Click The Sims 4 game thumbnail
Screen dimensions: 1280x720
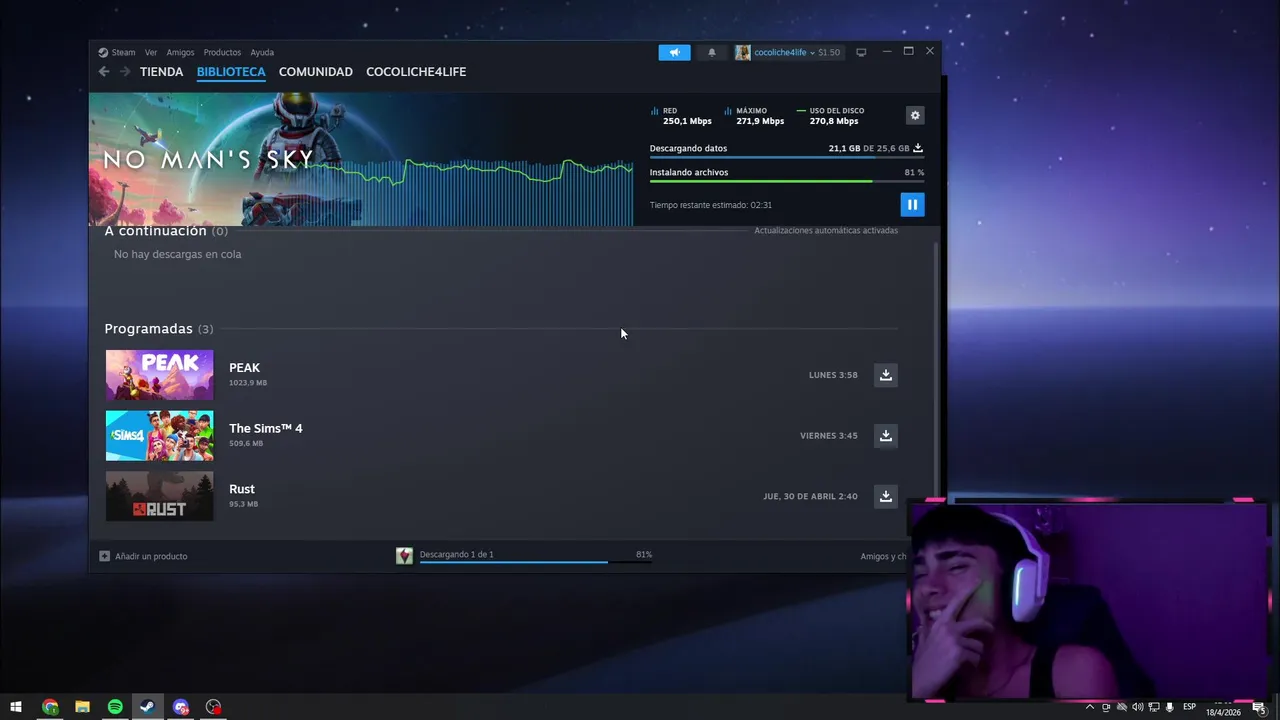point(160,435)
